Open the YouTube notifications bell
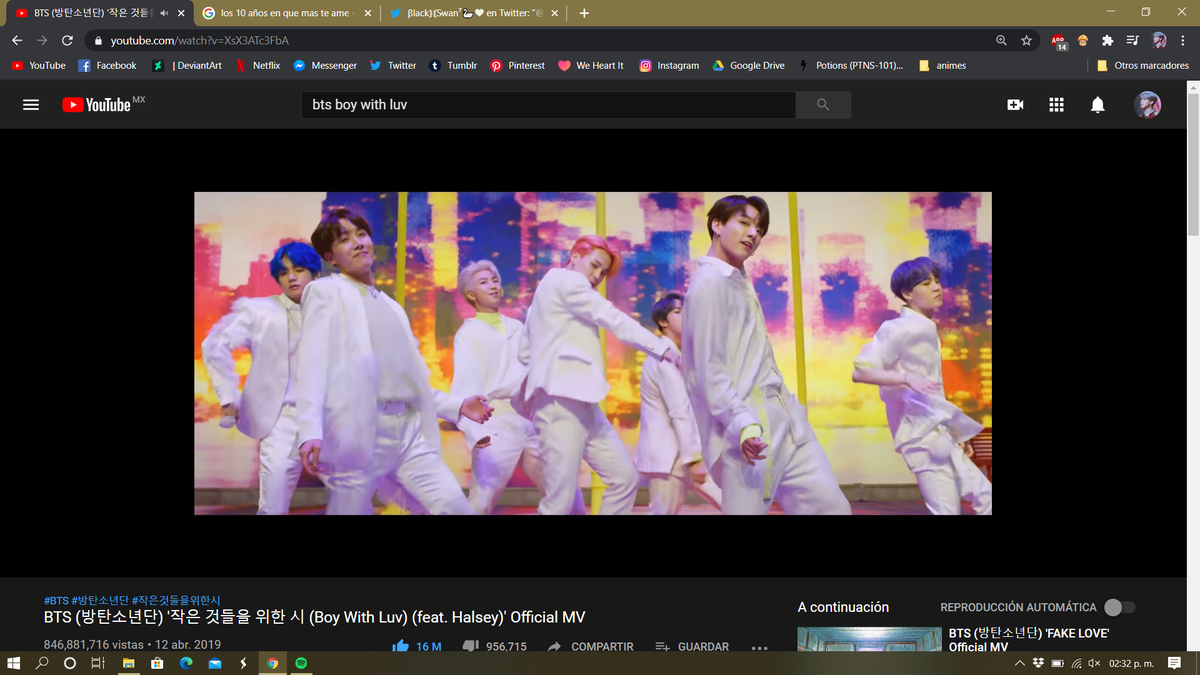The width and height of the screenshot is (1200, 675). (1097, 105)
